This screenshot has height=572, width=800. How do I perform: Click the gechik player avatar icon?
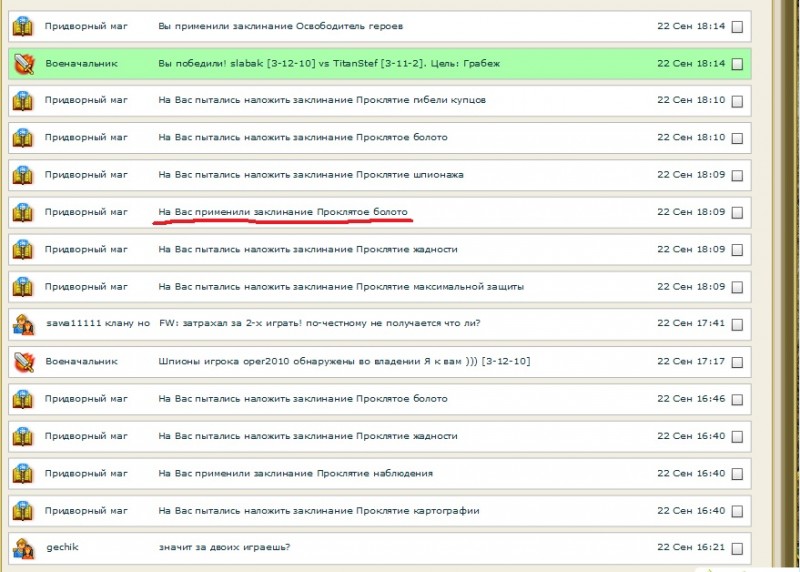click(23, 548)
